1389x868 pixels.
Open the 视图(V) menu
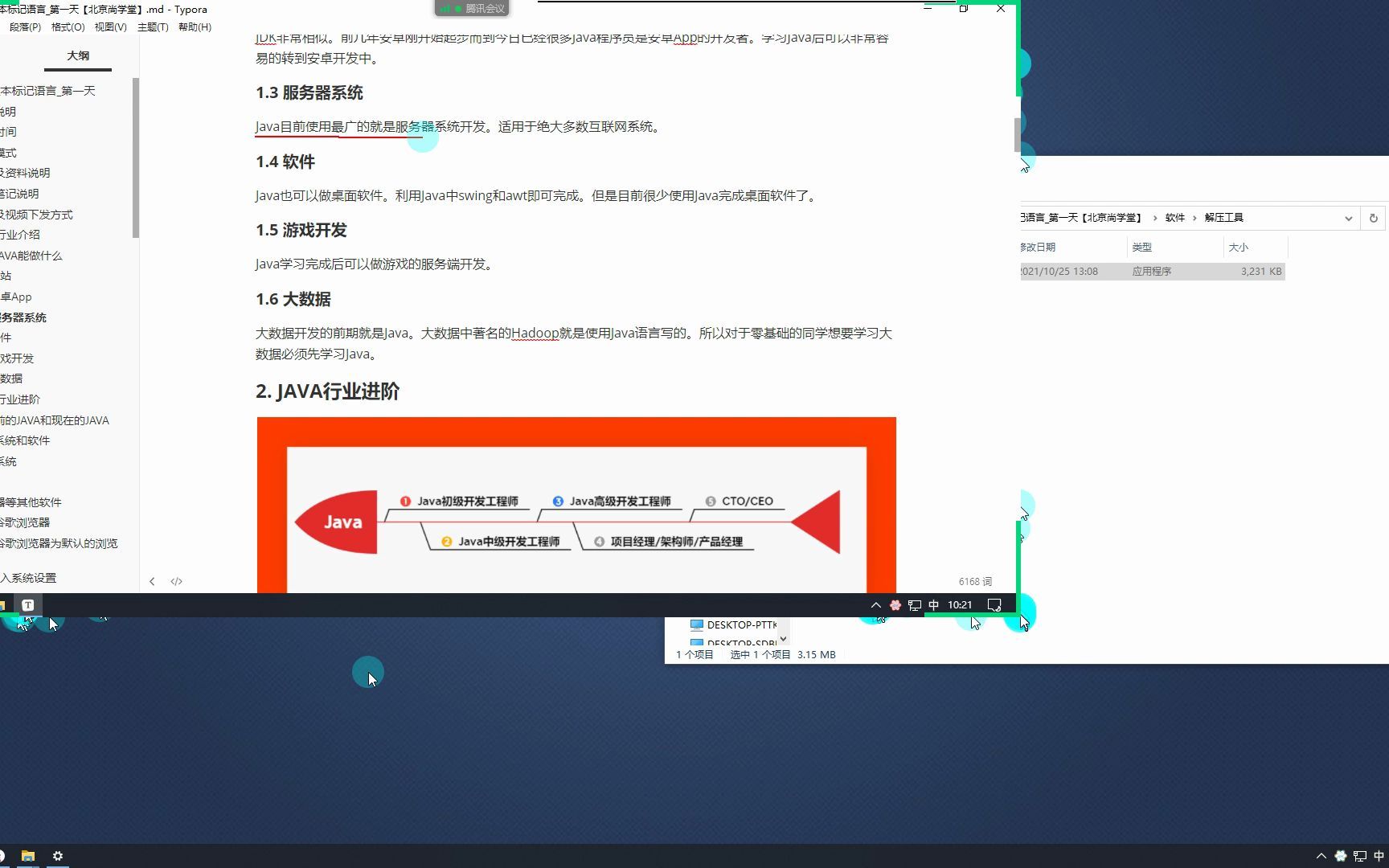(x=110, y=27)
